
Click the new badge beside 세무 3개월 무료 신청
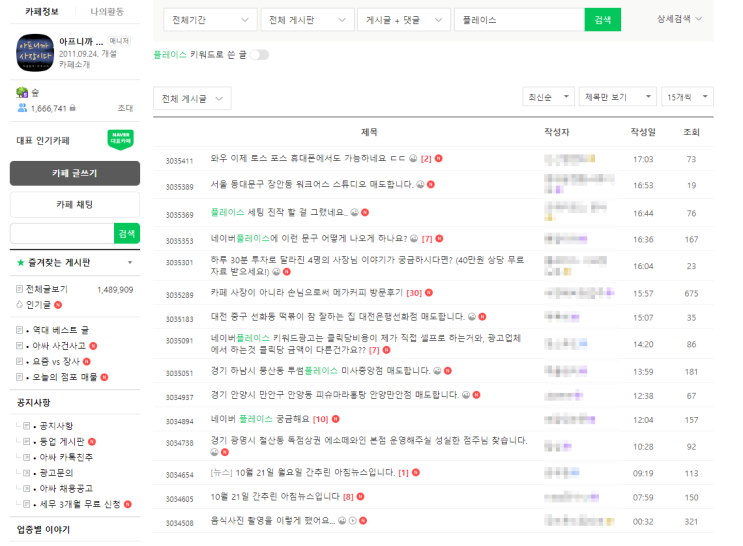(127, 504)
